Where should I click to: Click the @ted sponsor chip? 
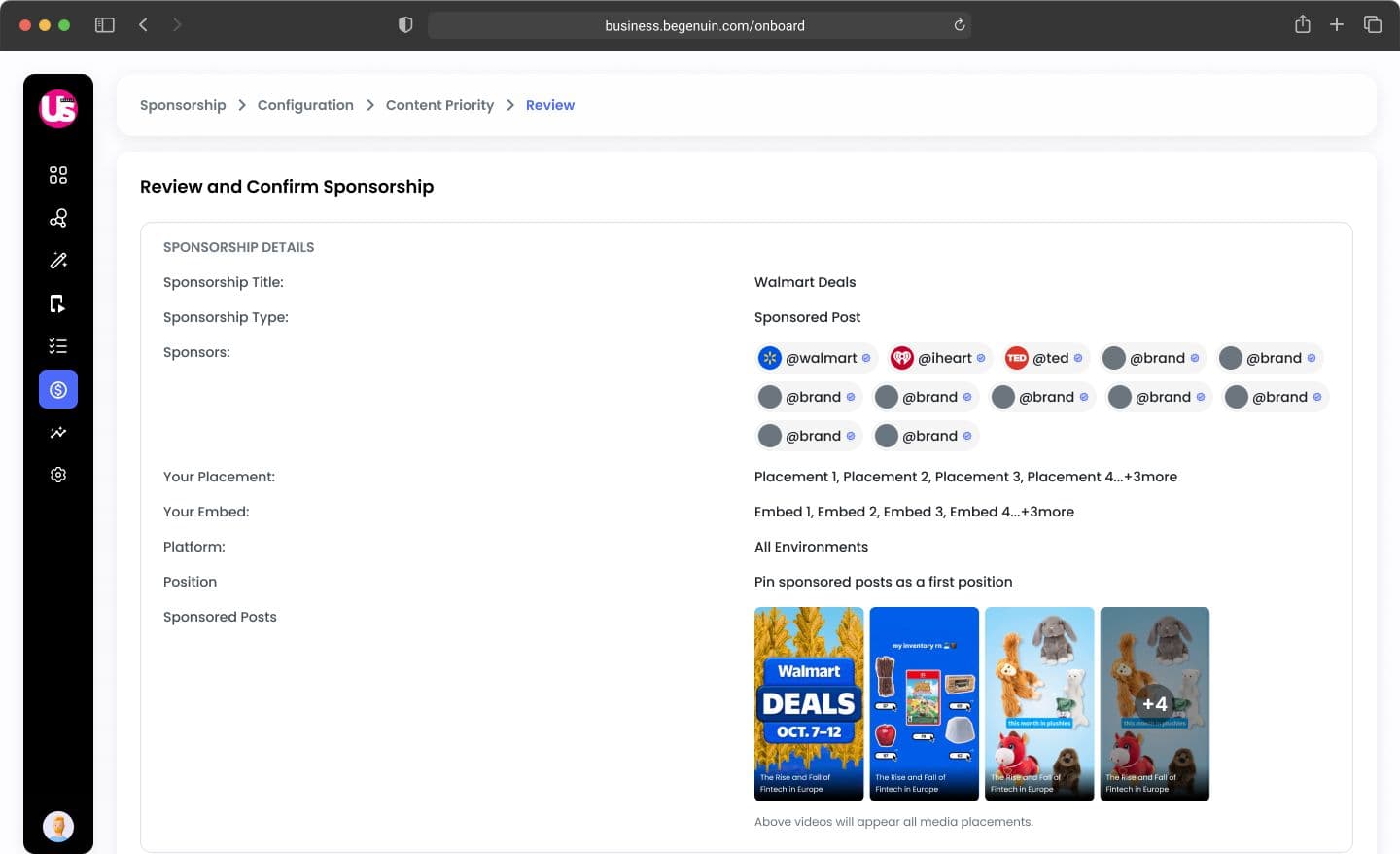(x=1046, y=358)
